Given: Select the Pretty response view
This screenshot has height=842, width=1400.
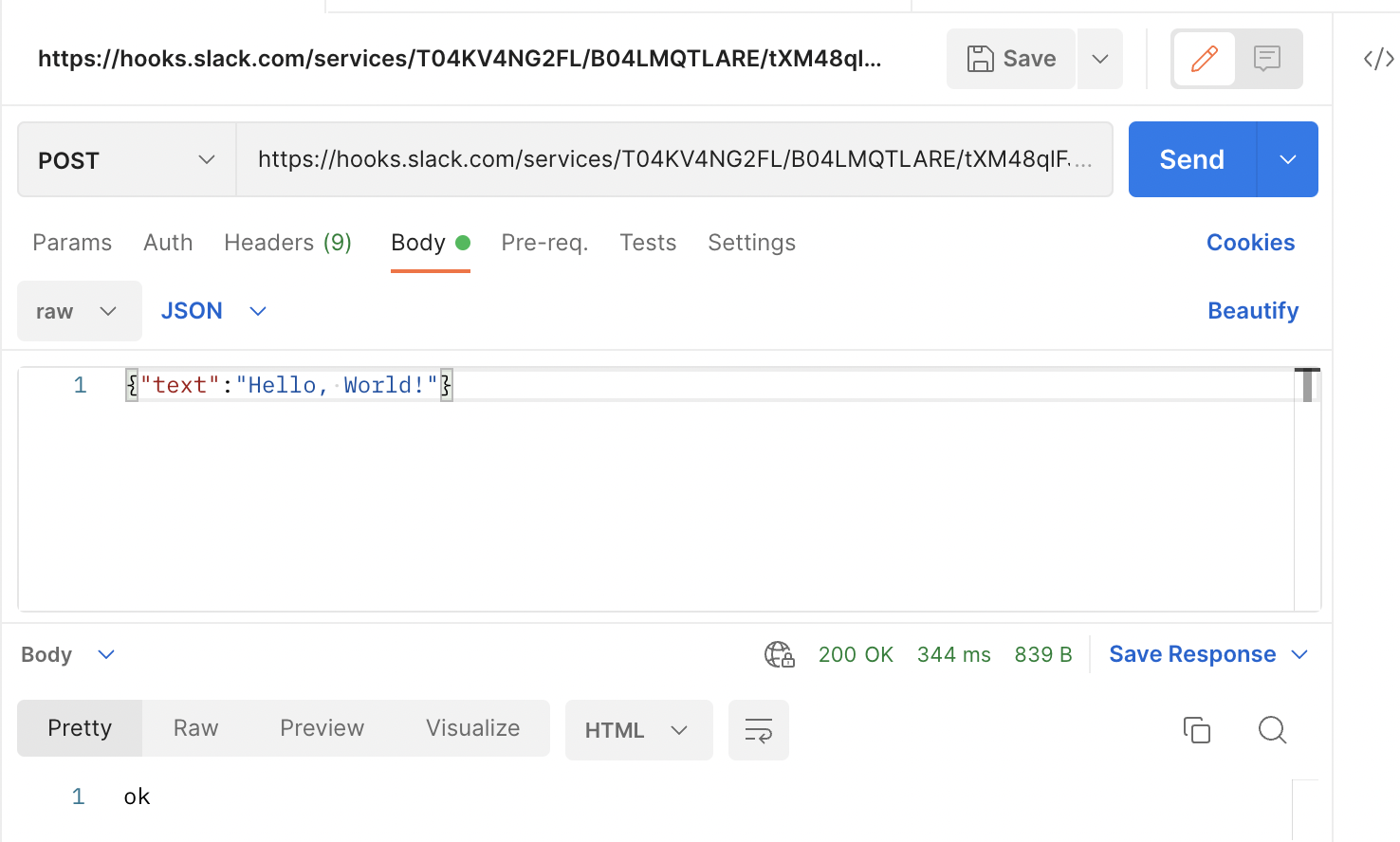Looking at the screenshot, I should point(80,728).
